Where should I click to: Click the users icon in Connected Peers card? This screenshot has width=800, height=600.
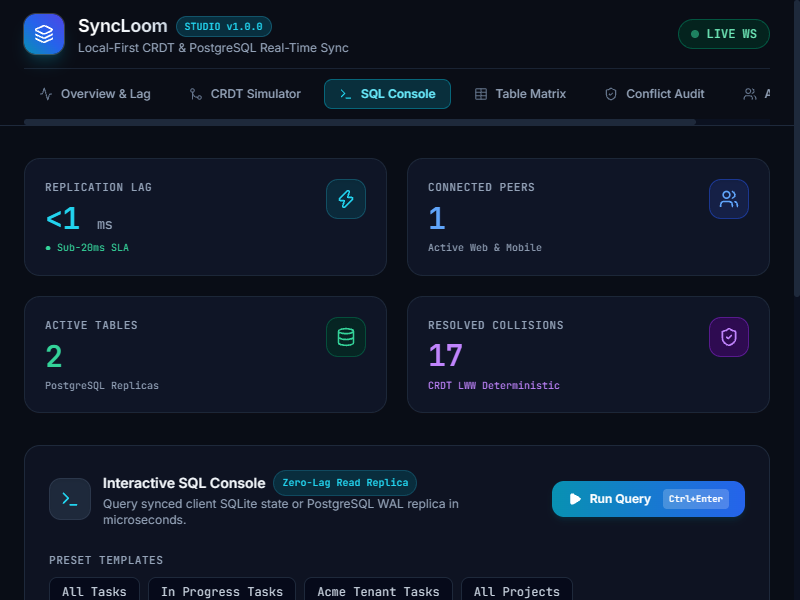coord(729,199)
